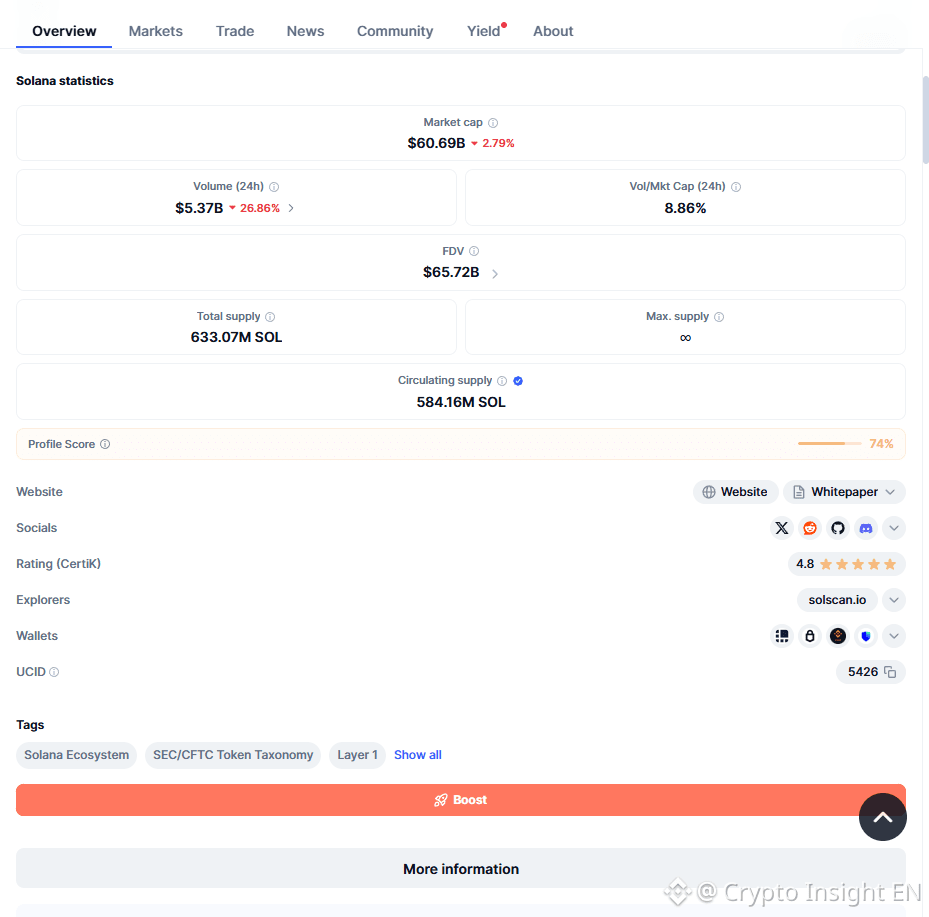Click the $5.37B volume value
This screenshot has width=929, height=917.
click(199, 208)
